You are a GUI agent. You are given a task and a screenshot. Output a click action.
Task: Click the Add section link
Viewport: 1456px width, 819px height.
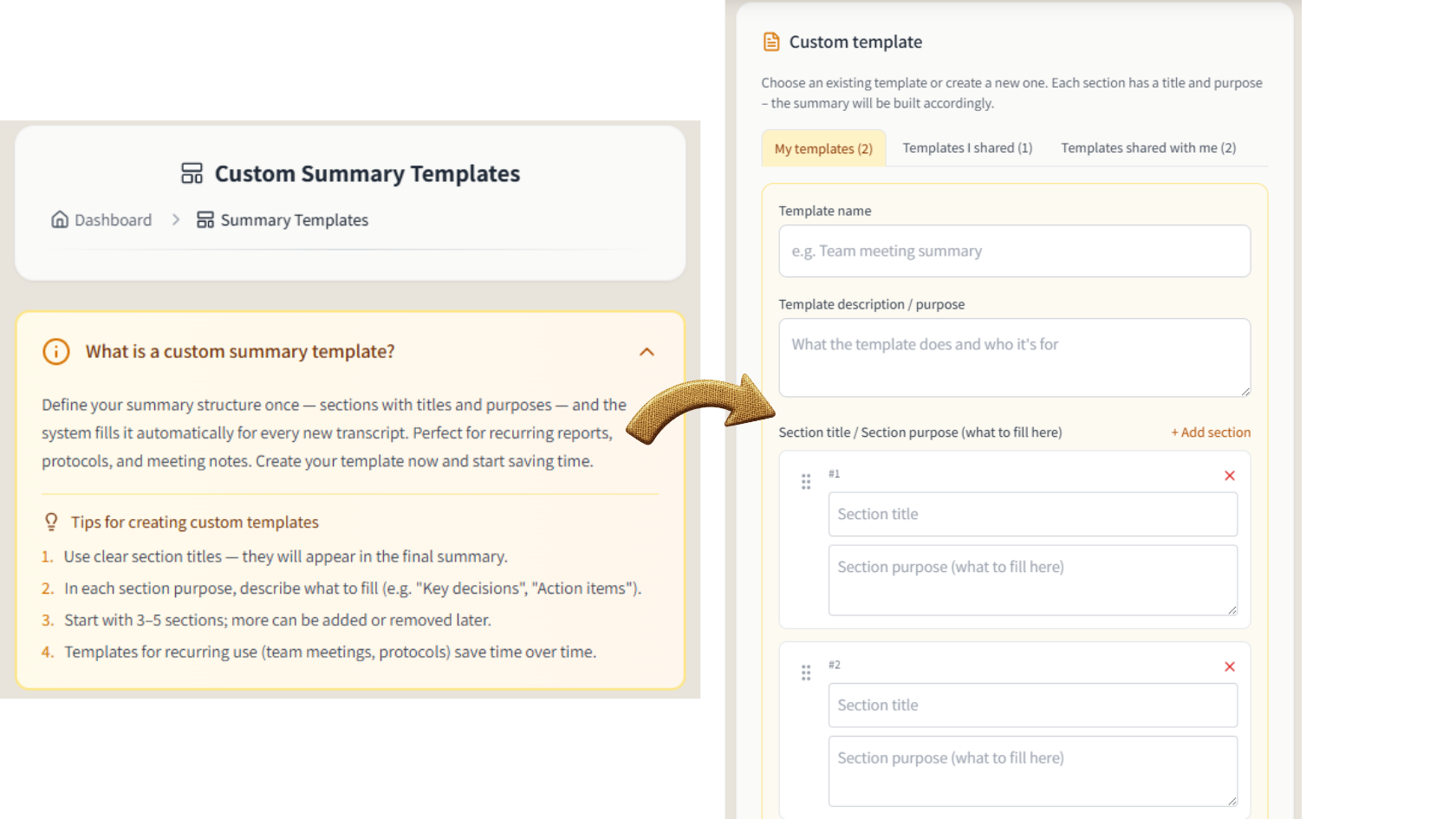pyautogui.click(x=1210, y=432)
